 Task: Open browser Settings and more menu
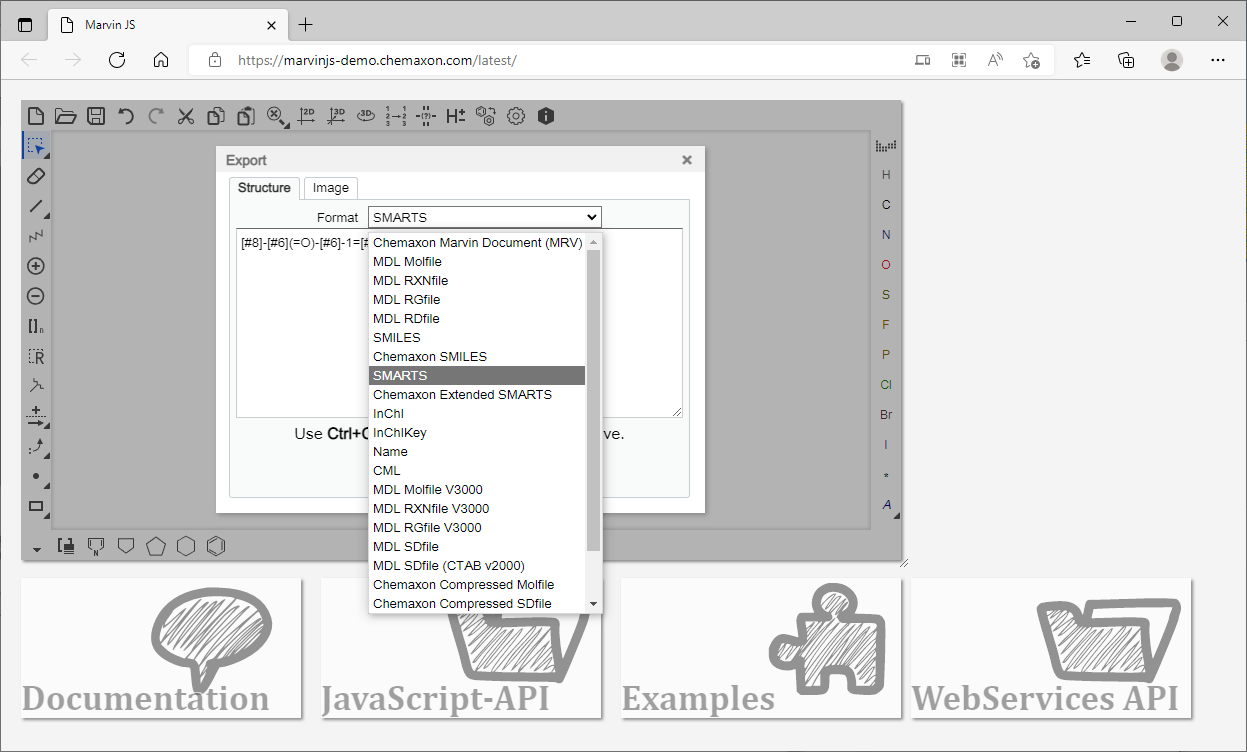click(1218, 60)
